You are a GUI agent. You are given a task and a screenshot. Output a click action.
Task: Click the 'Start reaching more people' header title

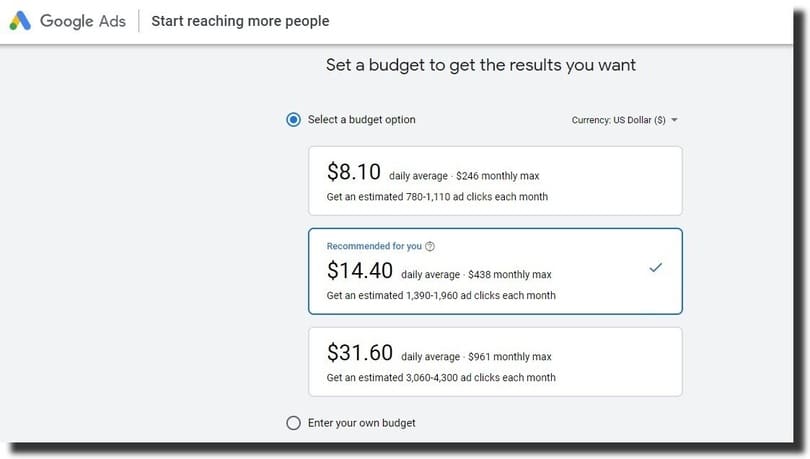(x=240, y=21)
